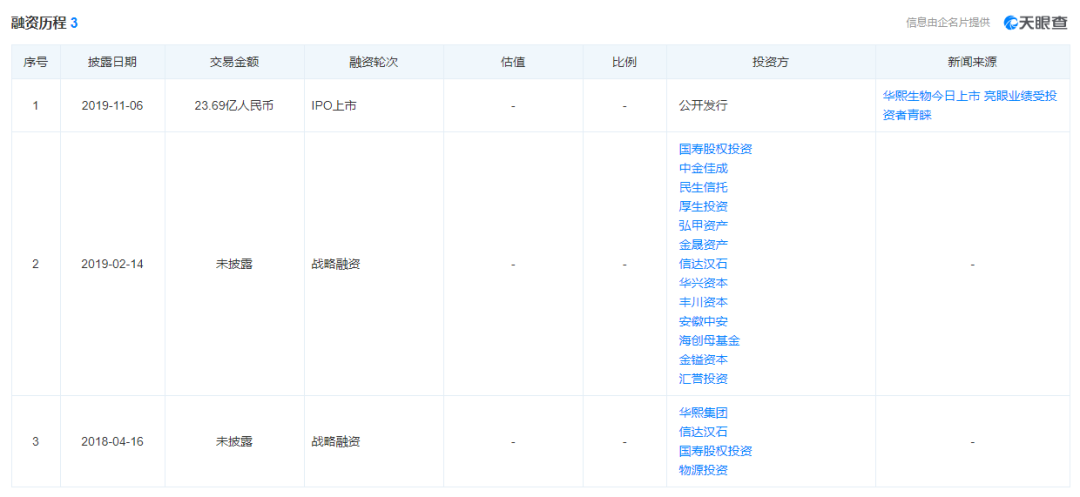Open investor link 金晟资产
Image resolution: width=1080 pixels, height=497 pixels.
tap(703, 244)
